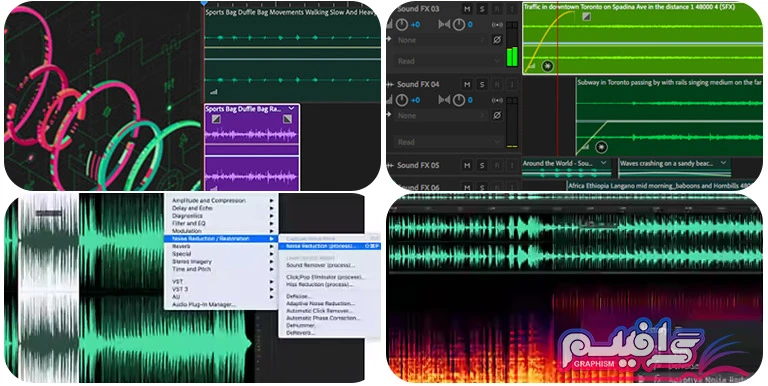
Task: Select the Traffic in downtown Toronto clip
Action: 643,38
